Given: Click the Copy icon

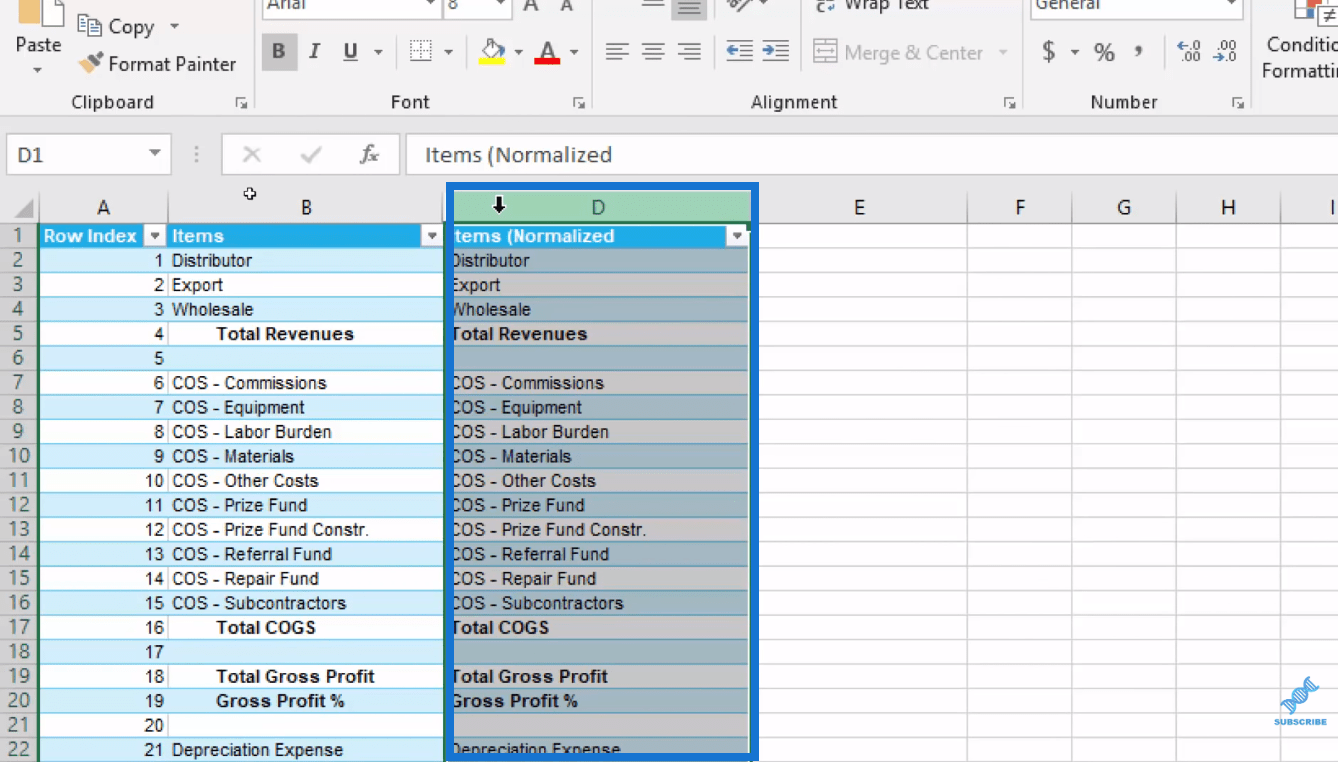Looking at the screenshot, I should coord(90,26).
